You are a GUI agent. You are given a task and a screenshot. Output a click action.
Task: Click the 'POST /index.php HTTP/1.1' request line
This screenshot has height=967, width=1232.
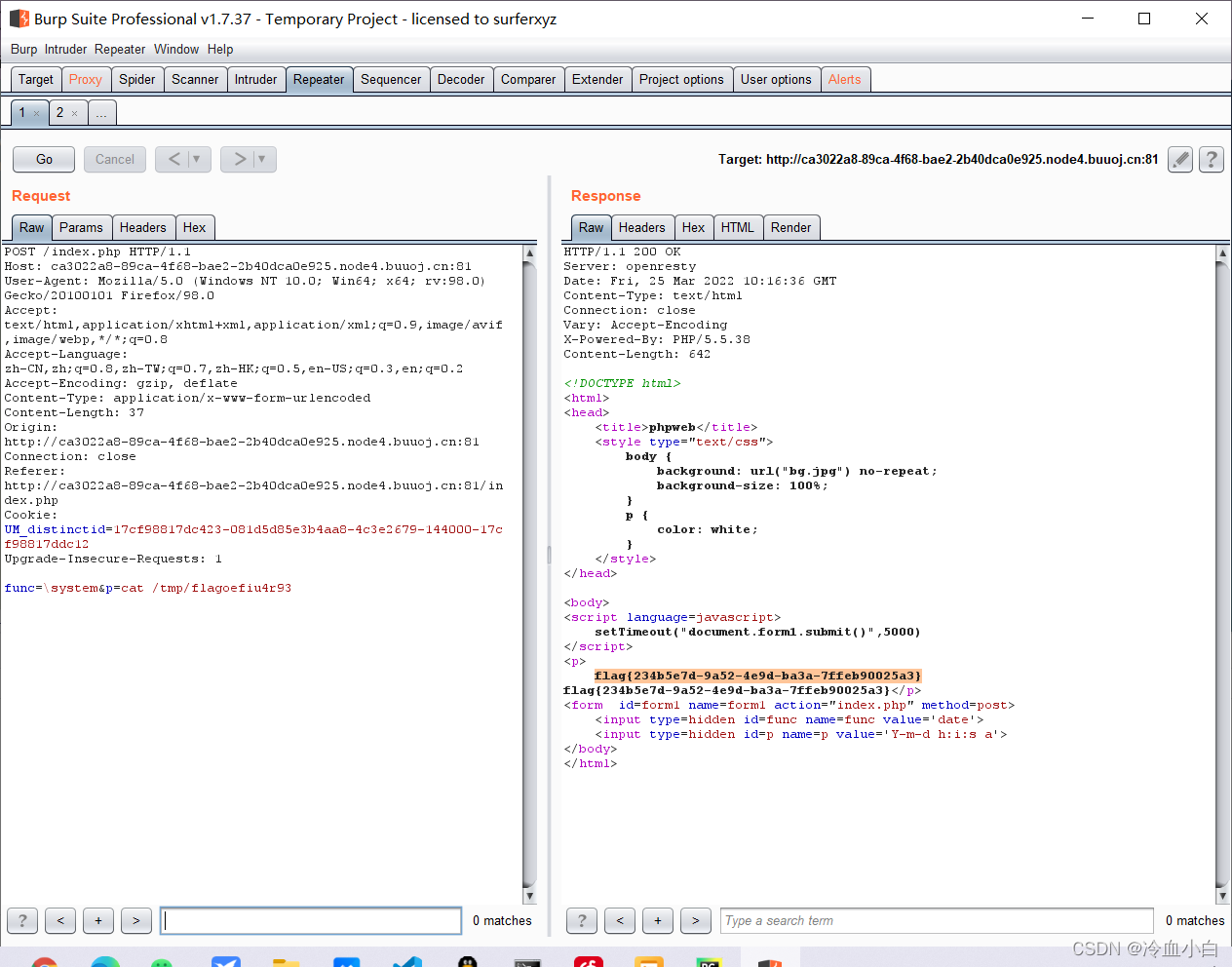pyautogui.click(x=97, y=251)
